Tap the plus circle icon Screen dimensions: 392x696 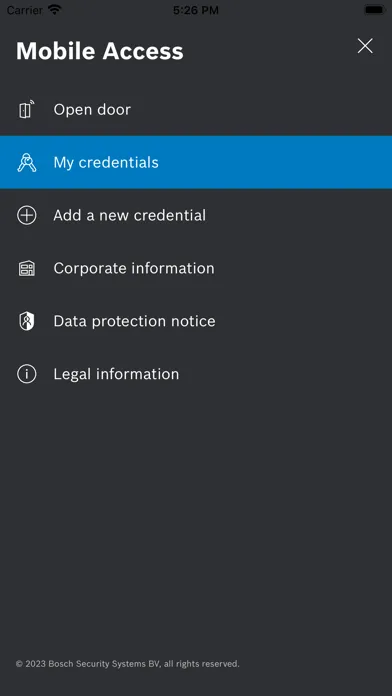click(27, 215)
